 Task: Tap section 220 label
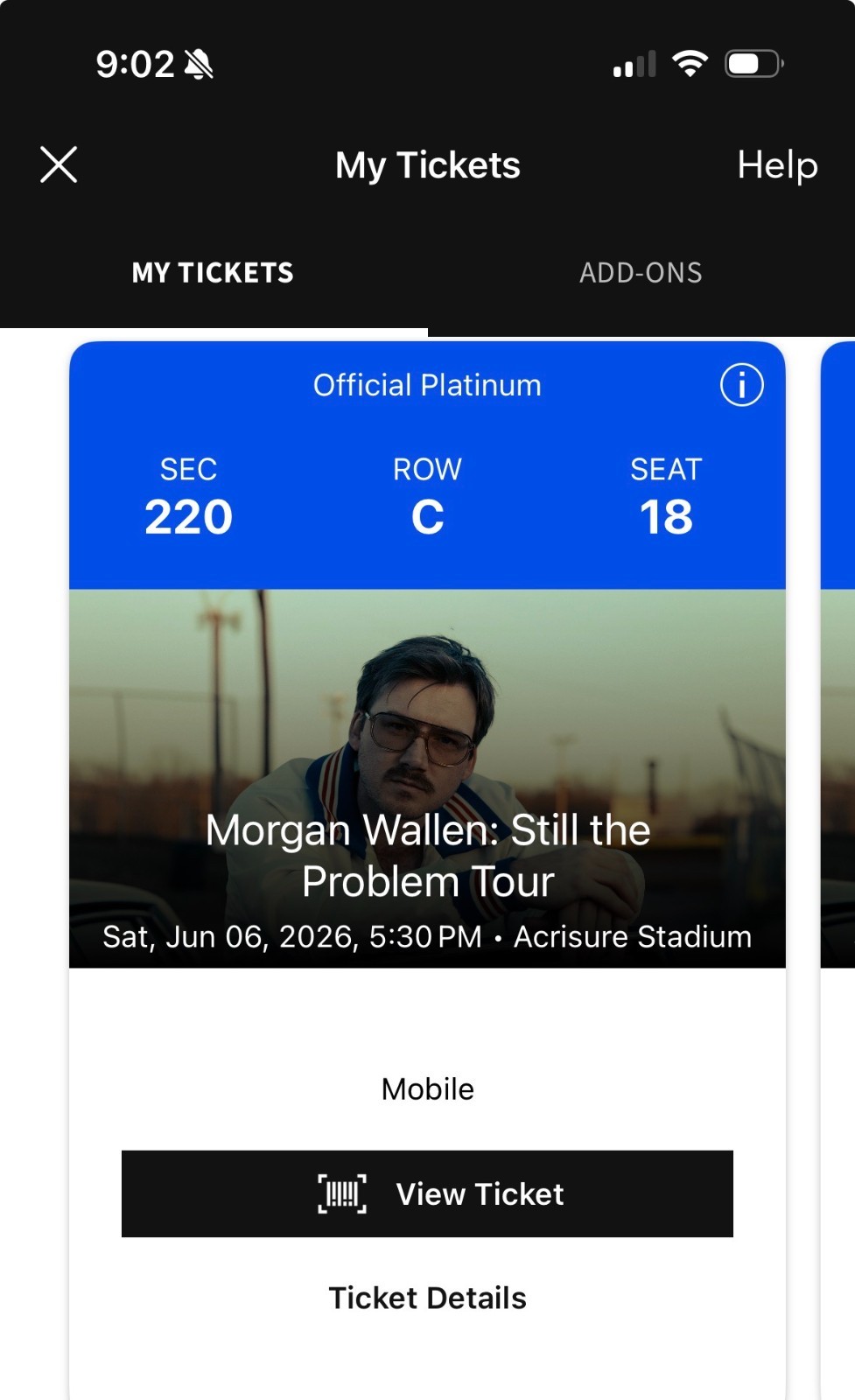coord(187,514)
